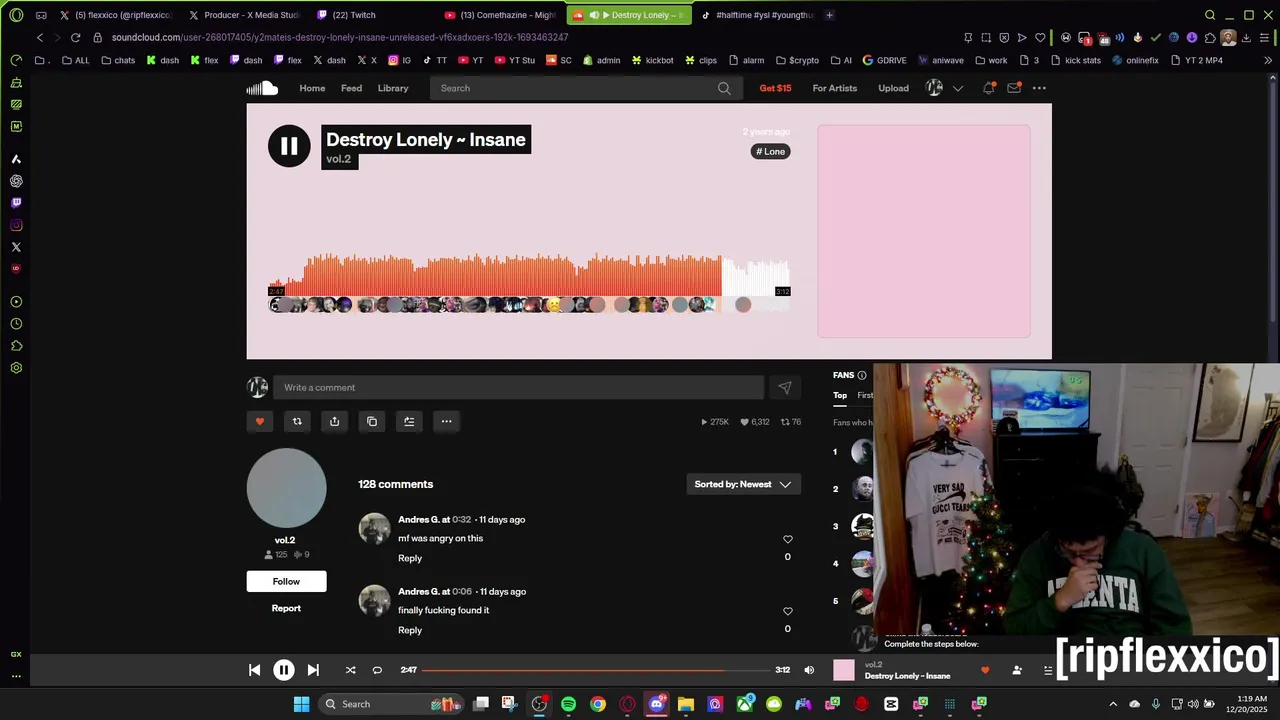This screenshot has height=720, width=1280.
Task: Open the Library page in SoundCloud nav
Action: click(x=393, y=88)
